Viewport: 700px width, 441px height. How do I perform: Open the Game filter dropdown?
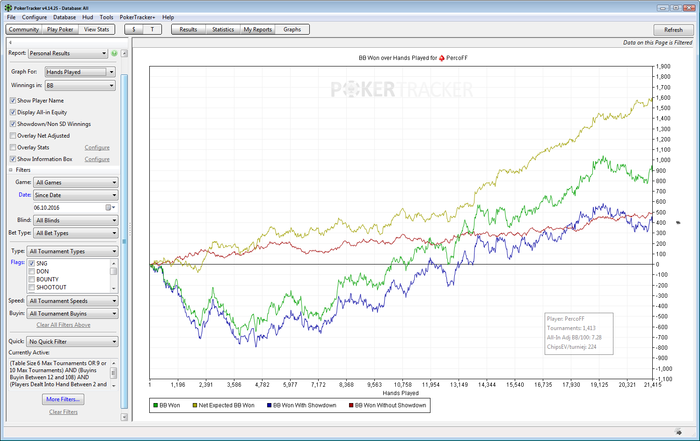click(x=75, y=183)
